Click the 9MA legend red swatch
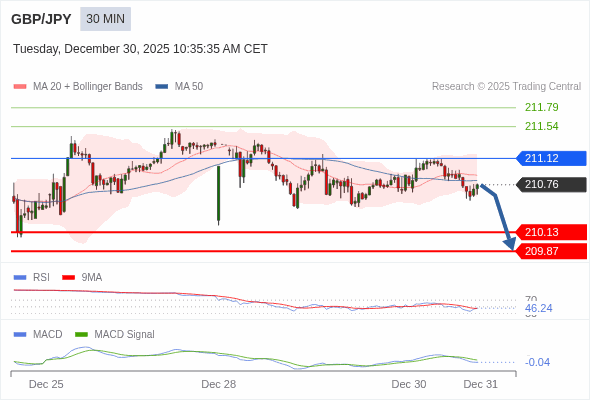The height and width of the screenshot is (400, 590). 68,278
